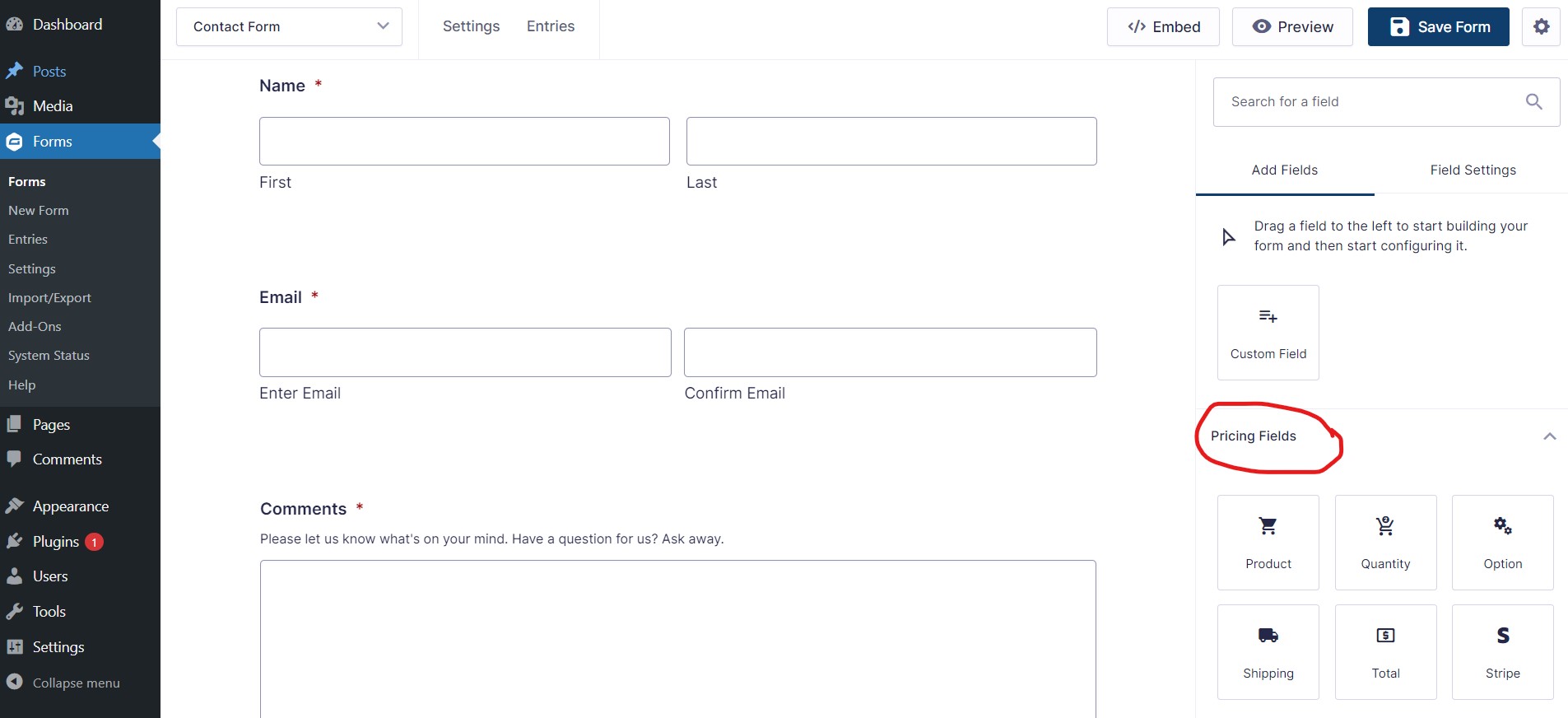Viewport: 1568px width, 718px height.
Task: Click the Save Form button
Action: point(1438,26)
